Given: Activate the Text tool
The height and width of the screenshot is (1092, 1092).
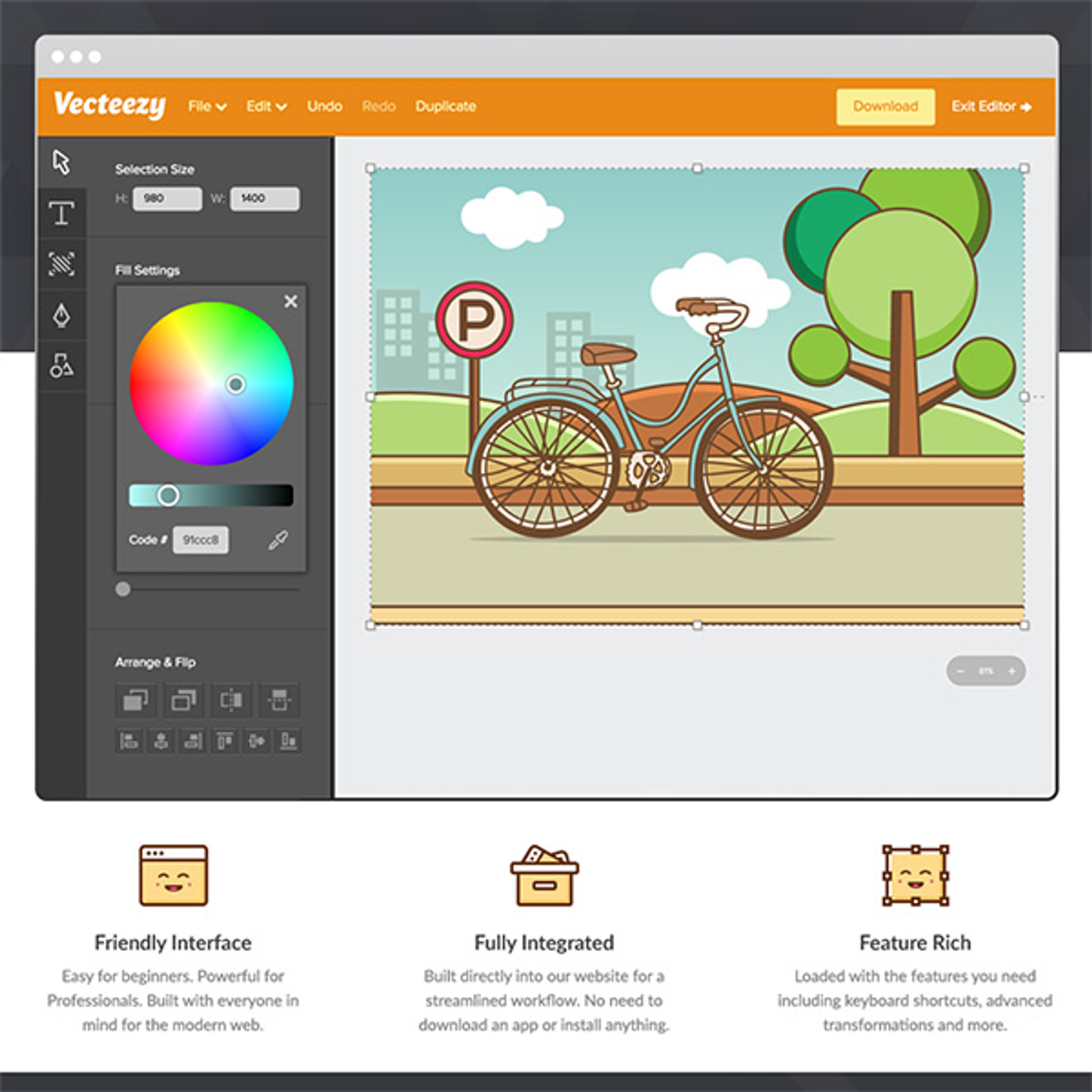Looking at the screenshot, I should point(61,214).
